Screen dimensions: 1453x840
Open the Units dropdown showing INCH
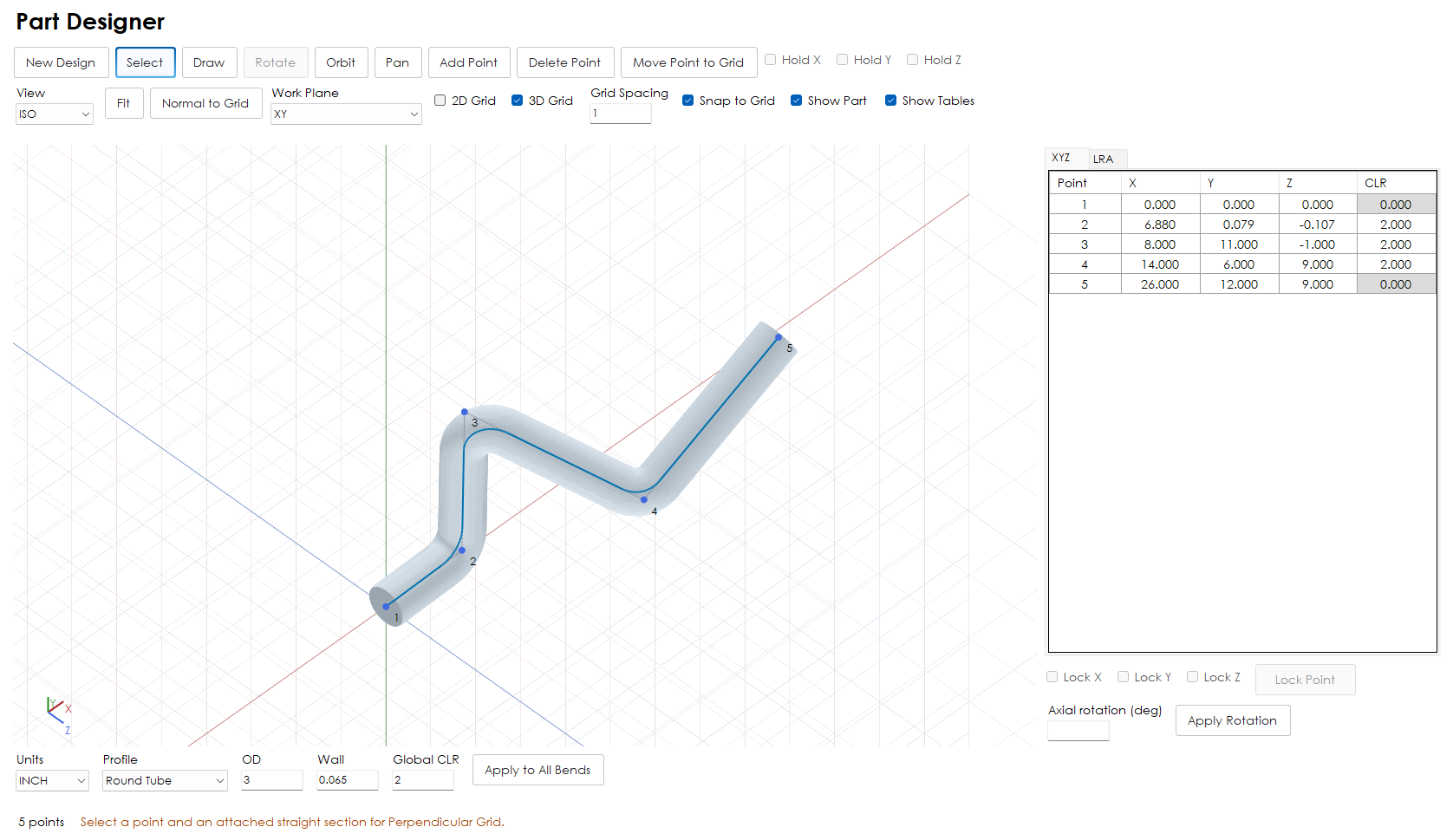click(x=52, y=780)
